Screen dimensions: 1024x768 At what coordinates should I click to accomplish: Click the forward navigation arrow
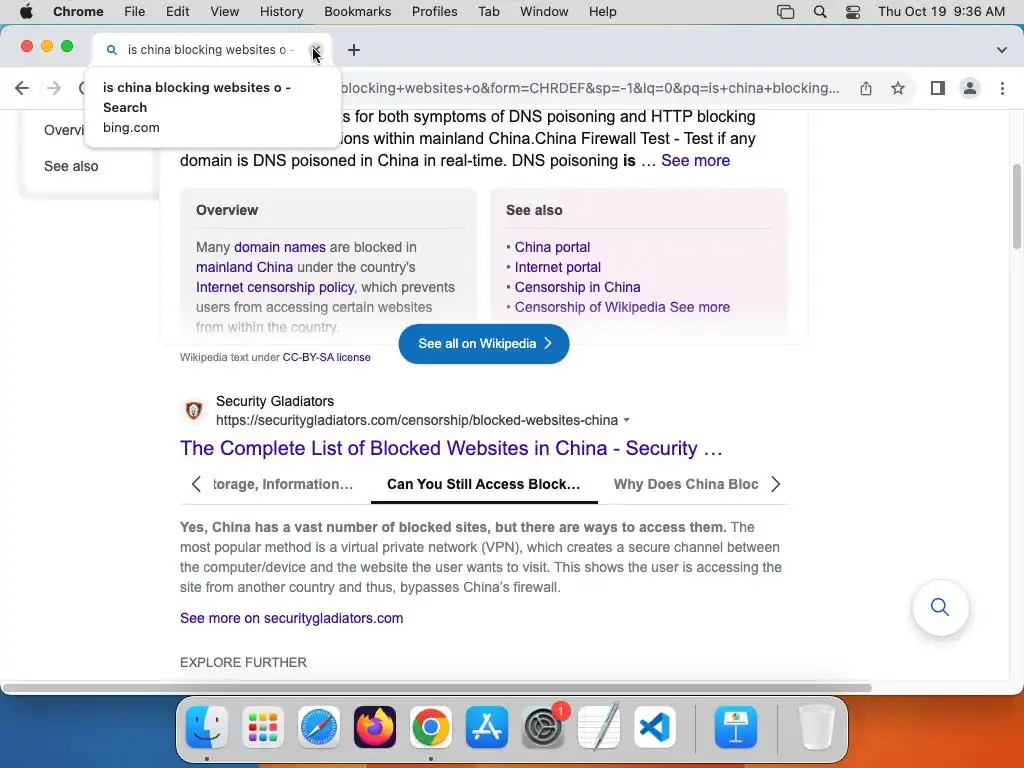[54, 88]
